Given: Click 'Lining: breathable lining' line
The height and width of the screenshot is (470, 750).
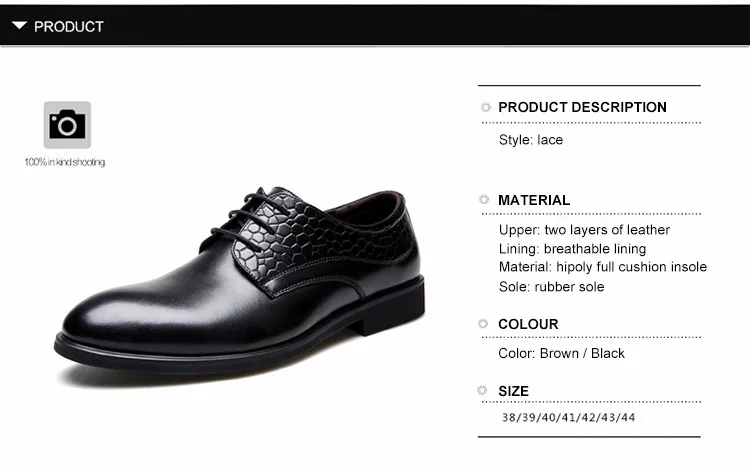Looking at the screenshot, I should coord(572,249).
